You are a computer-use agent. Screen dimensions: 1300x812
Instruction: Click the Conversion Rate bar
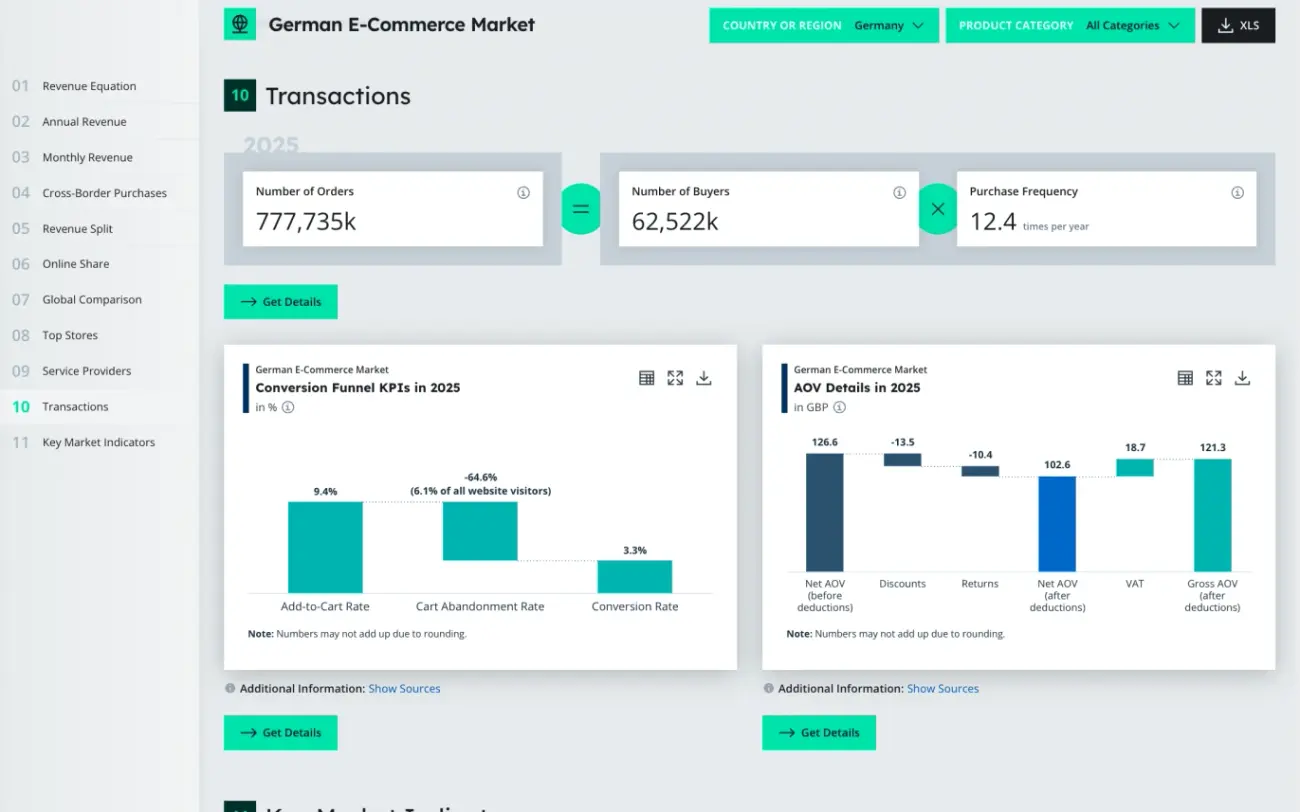click(x=635, y=577)
